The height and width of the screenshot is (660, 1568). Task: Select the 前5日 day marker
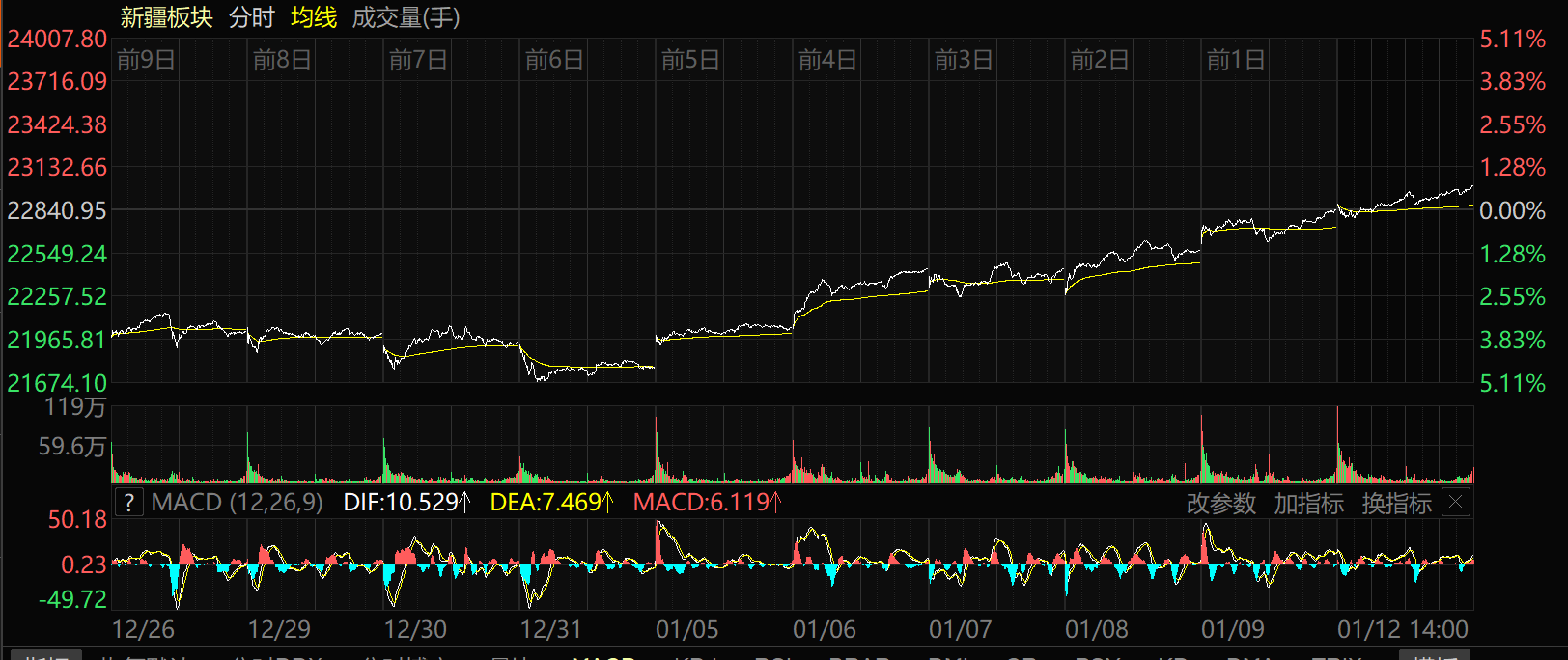690,61
